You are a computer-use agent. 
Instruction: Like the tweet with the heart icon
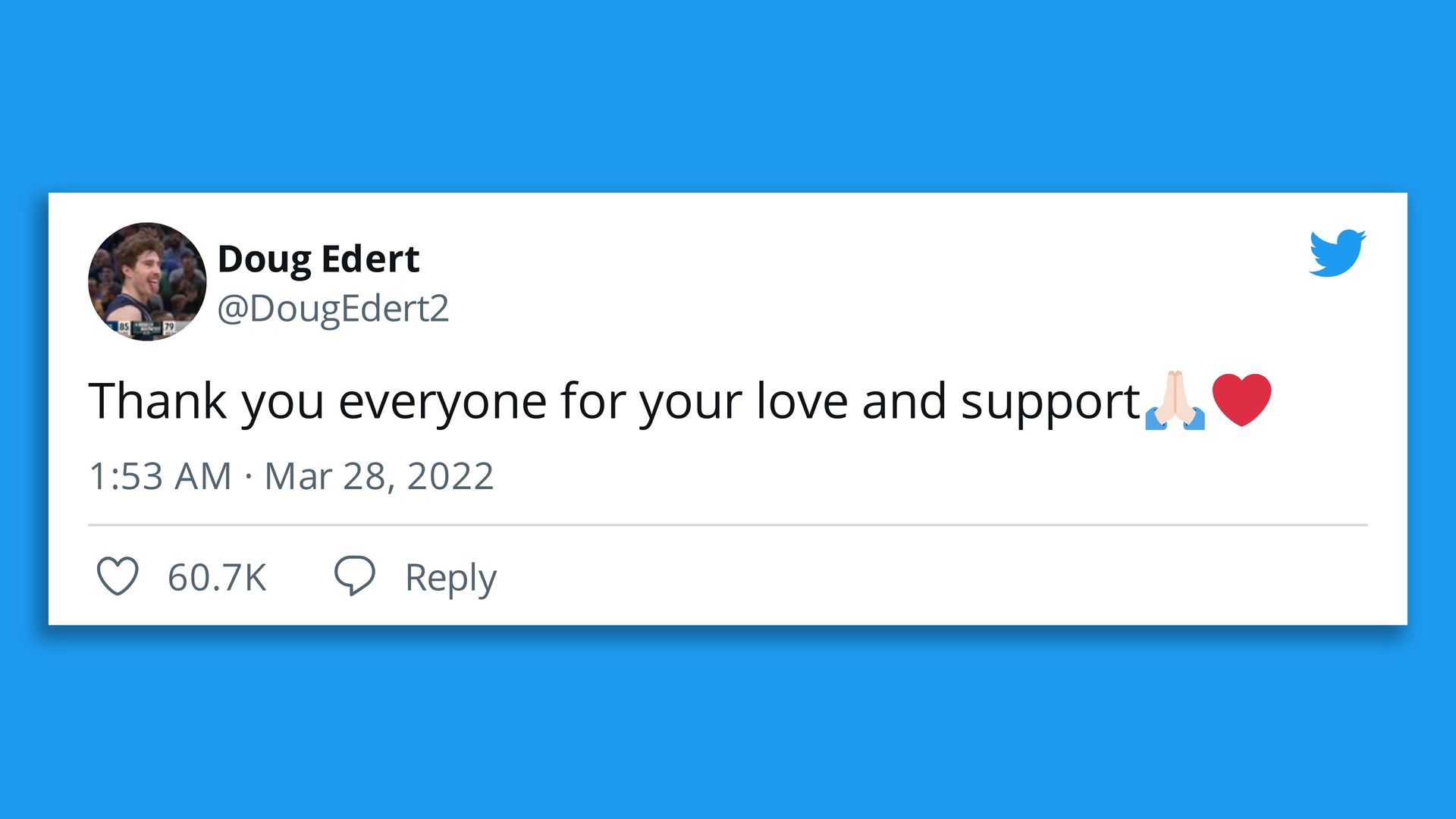(x=118, y=576)
